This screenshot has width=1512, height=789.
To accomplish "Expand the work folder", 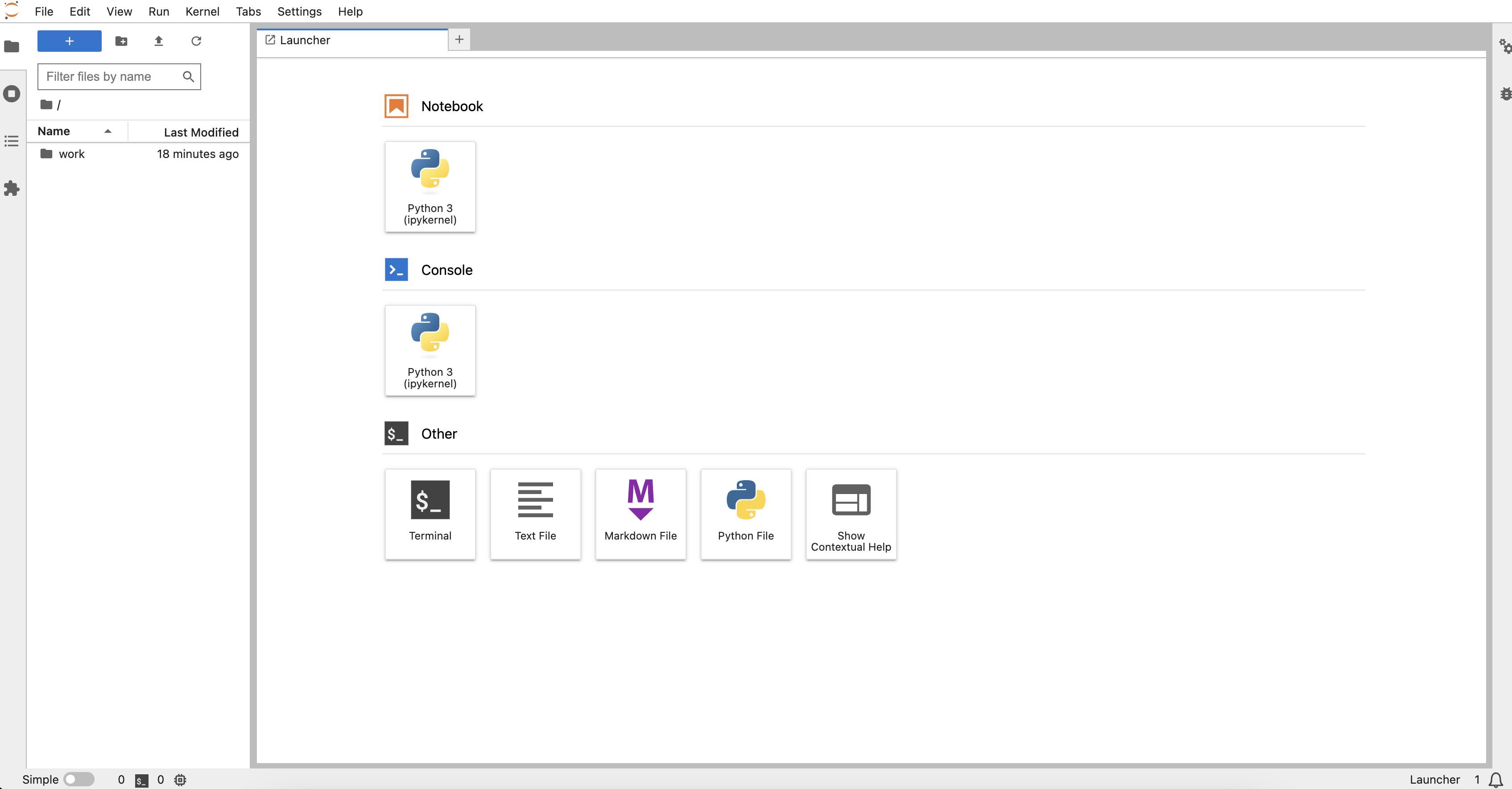I will click(x=71, y=153).
